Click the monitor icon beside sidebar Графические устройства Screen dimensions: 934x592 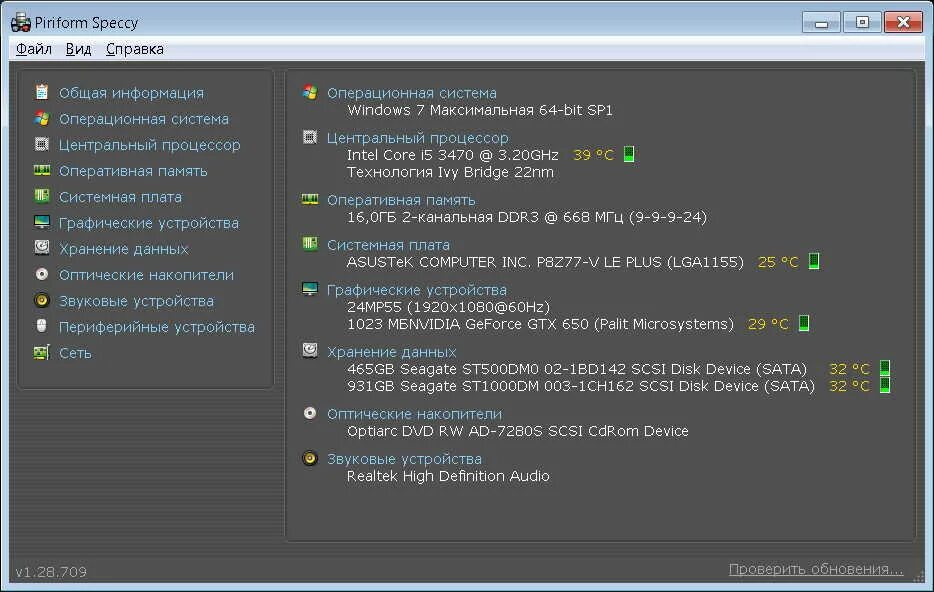pyautogui.click(x=42, y=222)
